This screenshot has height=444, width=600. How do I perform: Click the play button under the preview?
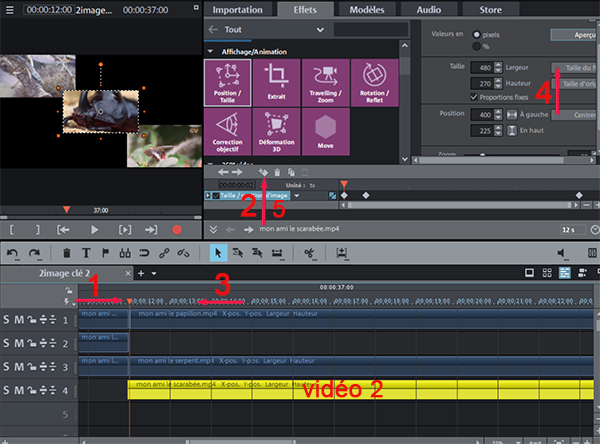tap(95, 229)
